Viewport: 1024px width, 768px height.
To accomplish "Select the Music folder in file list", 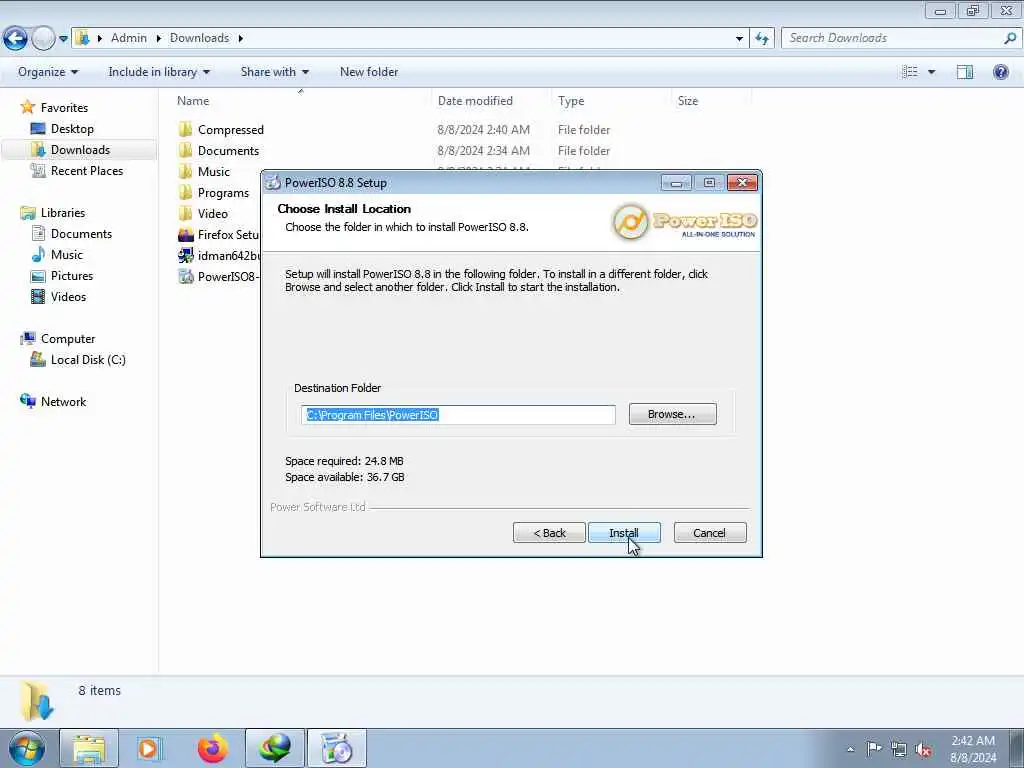I will [214, 172].
